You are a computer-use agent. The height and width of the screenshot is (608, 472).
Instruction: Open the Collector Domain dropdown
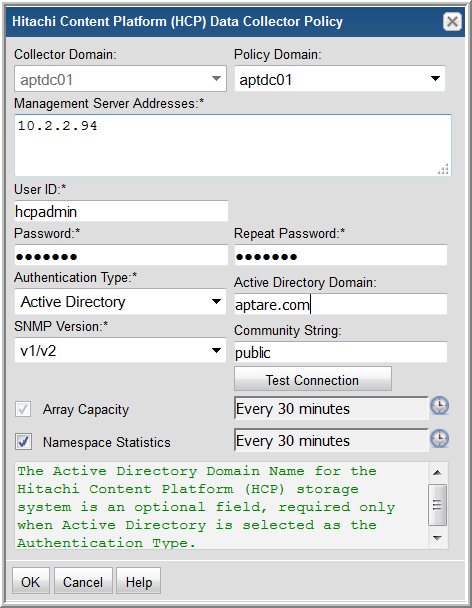click(120, 79)
